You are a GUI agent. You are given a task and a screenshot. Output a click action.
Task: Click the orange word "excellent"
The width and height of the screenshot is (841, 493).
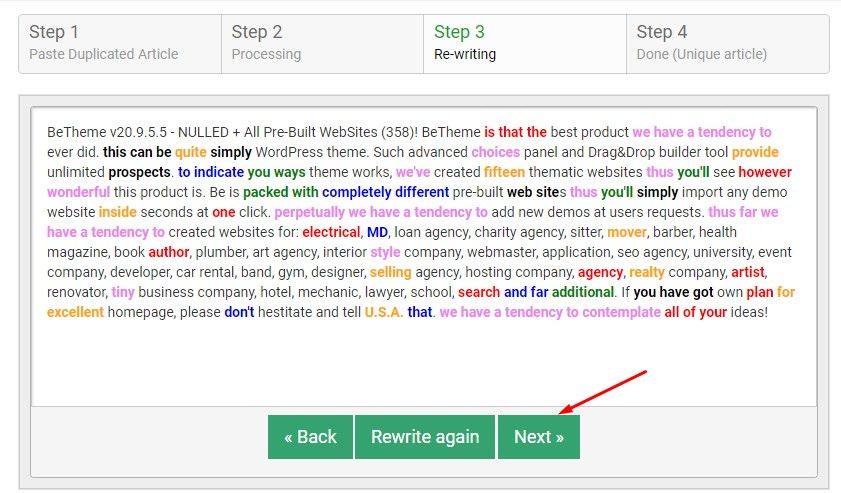pyautogui.click(x=75, y=312)
